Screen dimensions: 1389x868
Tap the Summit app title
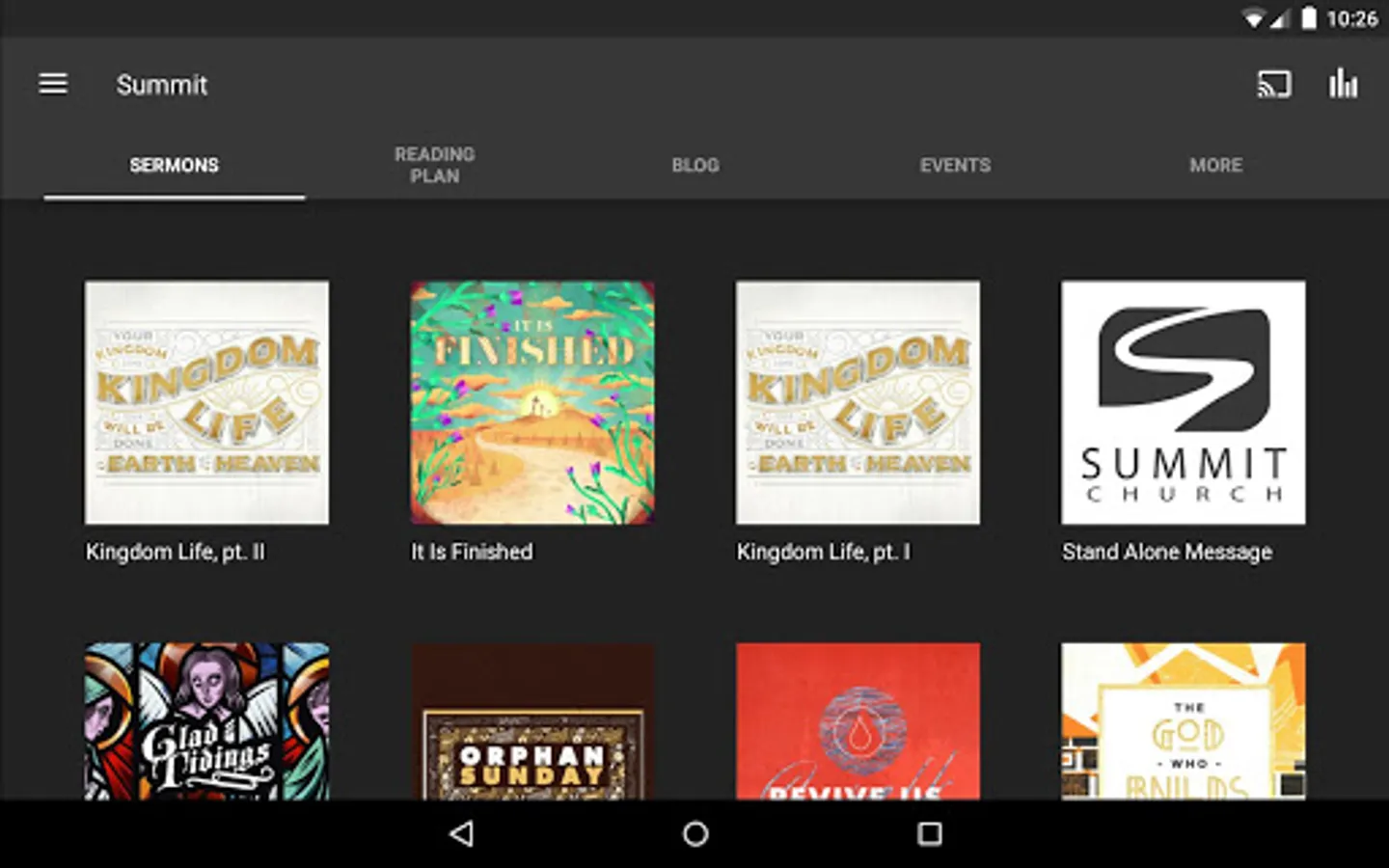coord(162,85)
